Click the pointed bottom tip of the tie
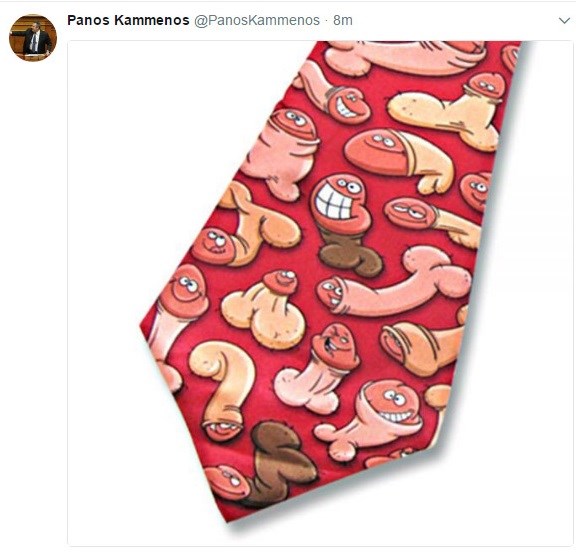 pos(230,516)
